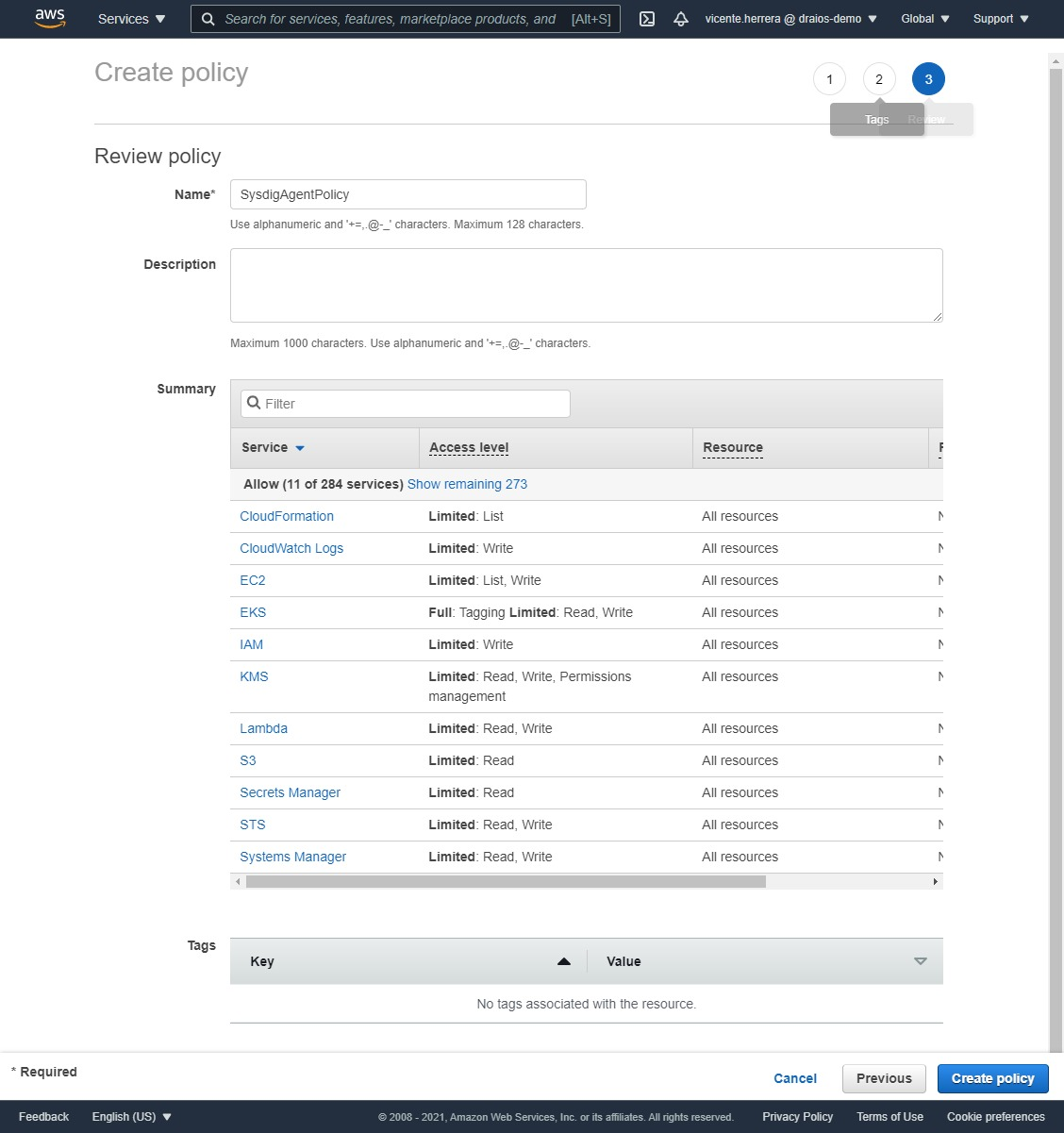The height and width of the screenshot is (1133, 1064).
Task: Go to wizard step 2 Tags
Action: 879,79
